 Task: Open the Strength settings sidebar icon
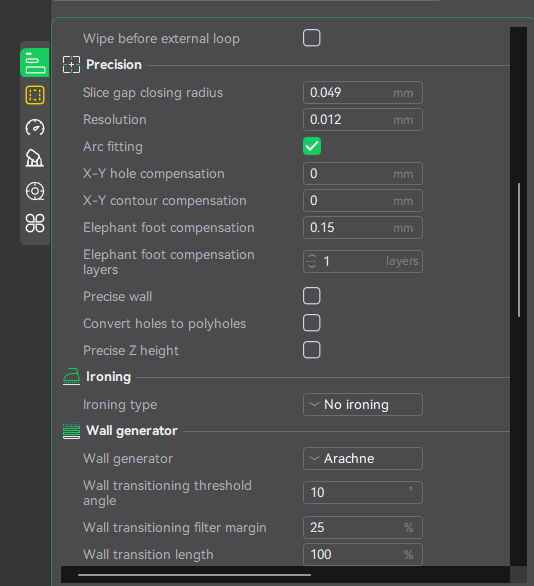pos(35,95)
